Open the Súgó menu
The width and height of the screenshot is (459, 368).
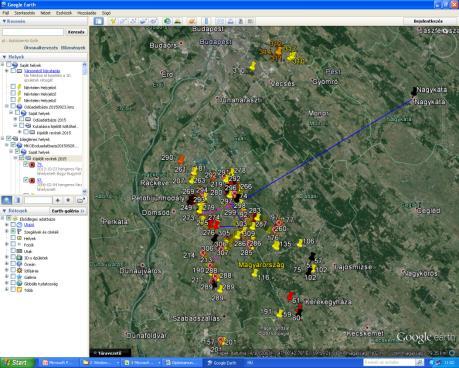pyautogui.click(x=106, y=13)
